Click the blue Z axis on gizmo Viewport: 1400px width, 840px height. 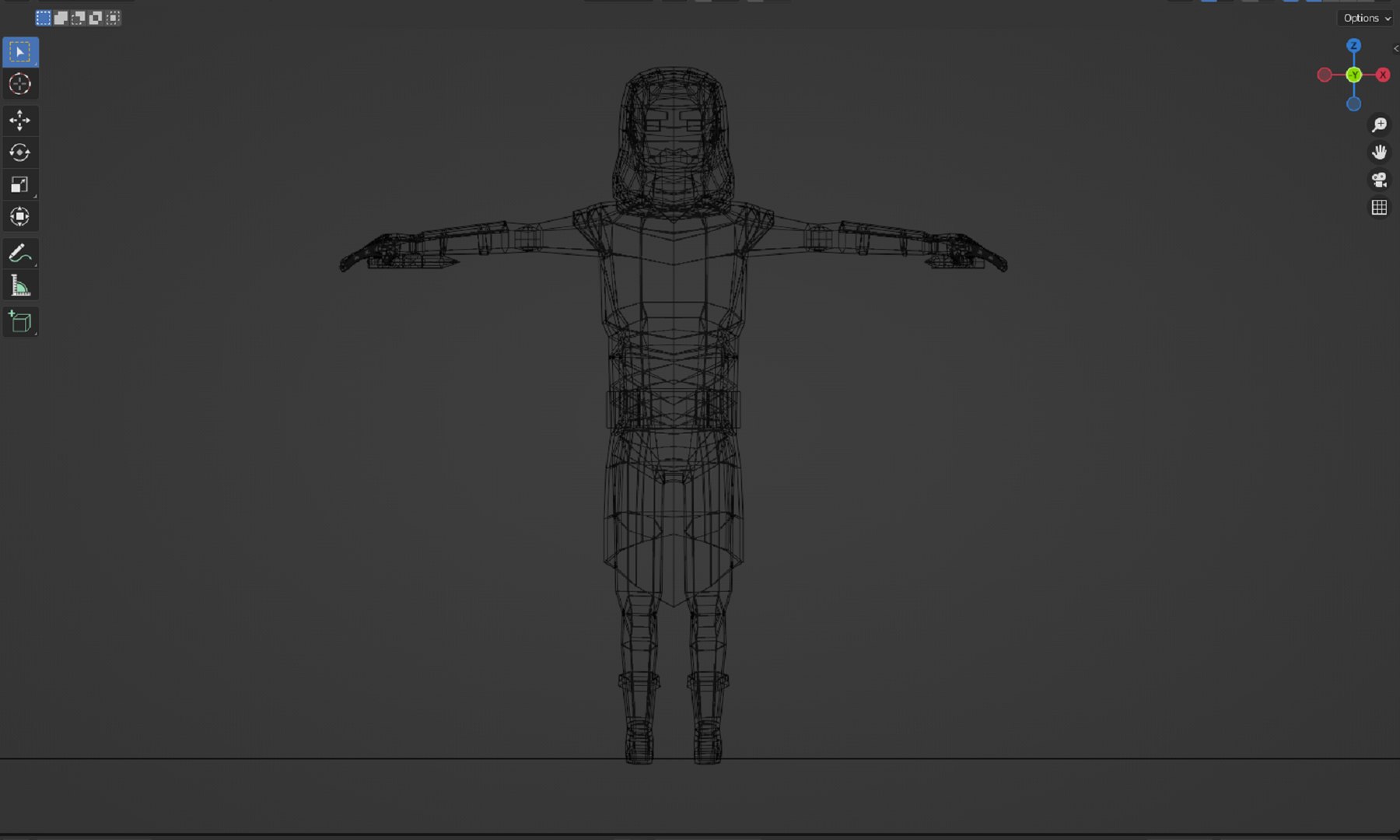pos(1353,46)
